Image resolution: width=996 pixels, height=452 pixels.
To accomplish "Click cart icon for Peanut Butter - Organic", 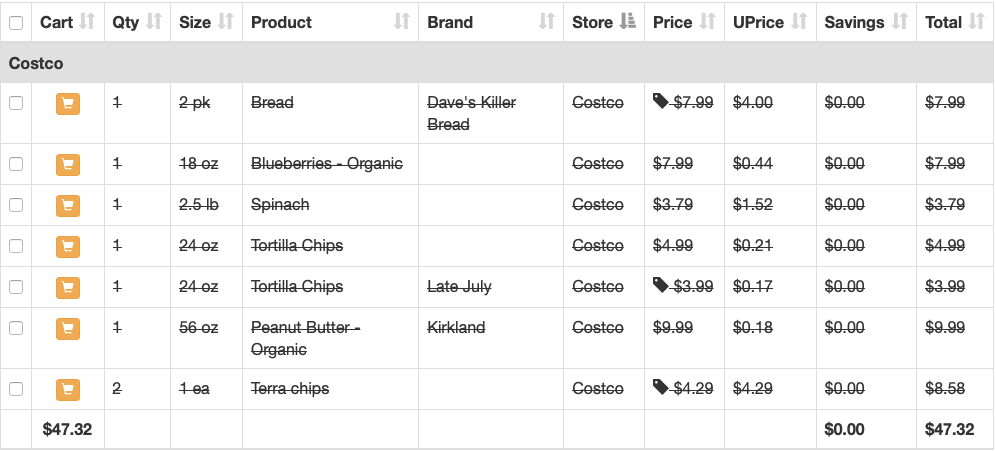I will (68, 328).
